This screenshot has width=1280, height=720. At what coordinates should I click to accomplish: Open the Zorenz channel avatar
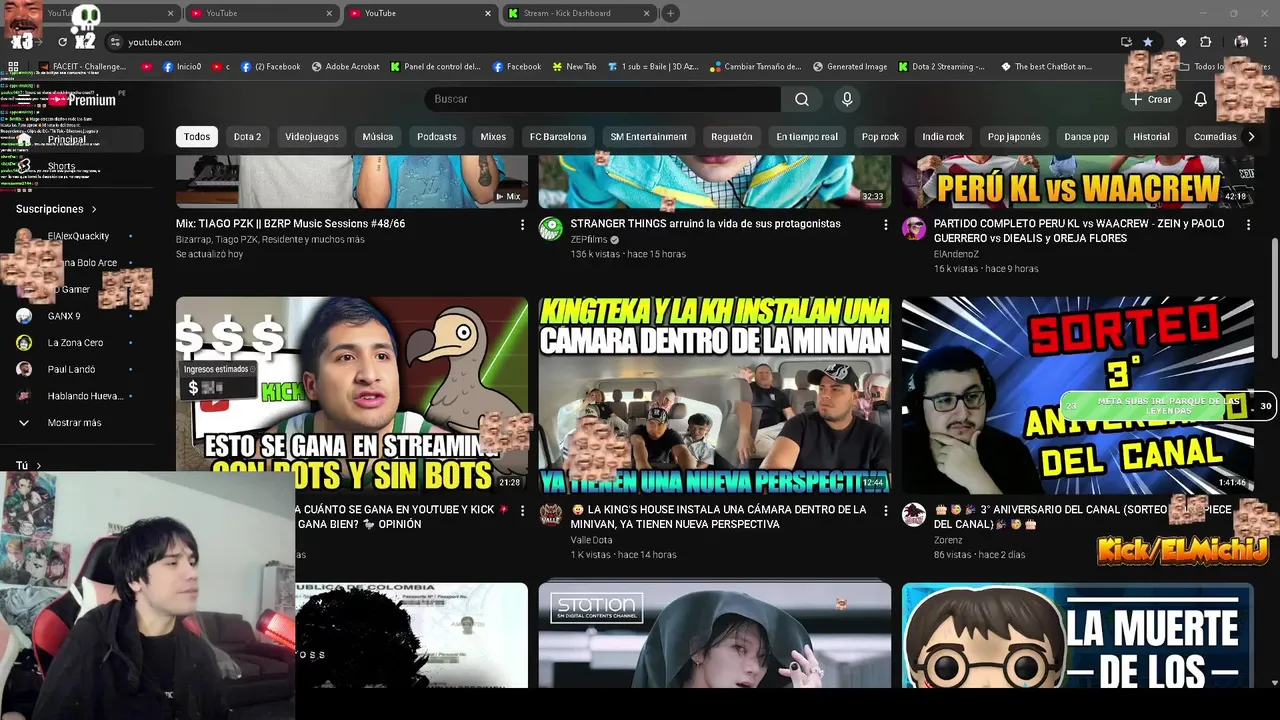click(x=914, y=515)
